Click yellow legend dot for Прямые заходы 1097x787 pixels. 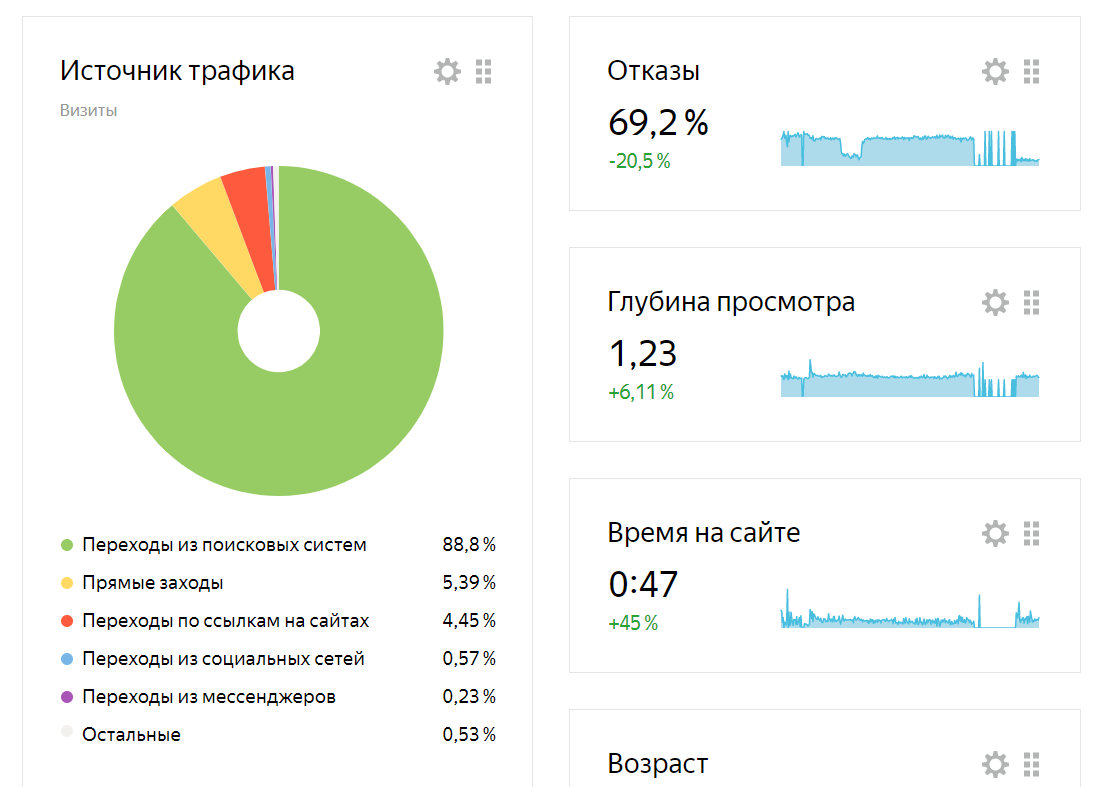[67, 583]
